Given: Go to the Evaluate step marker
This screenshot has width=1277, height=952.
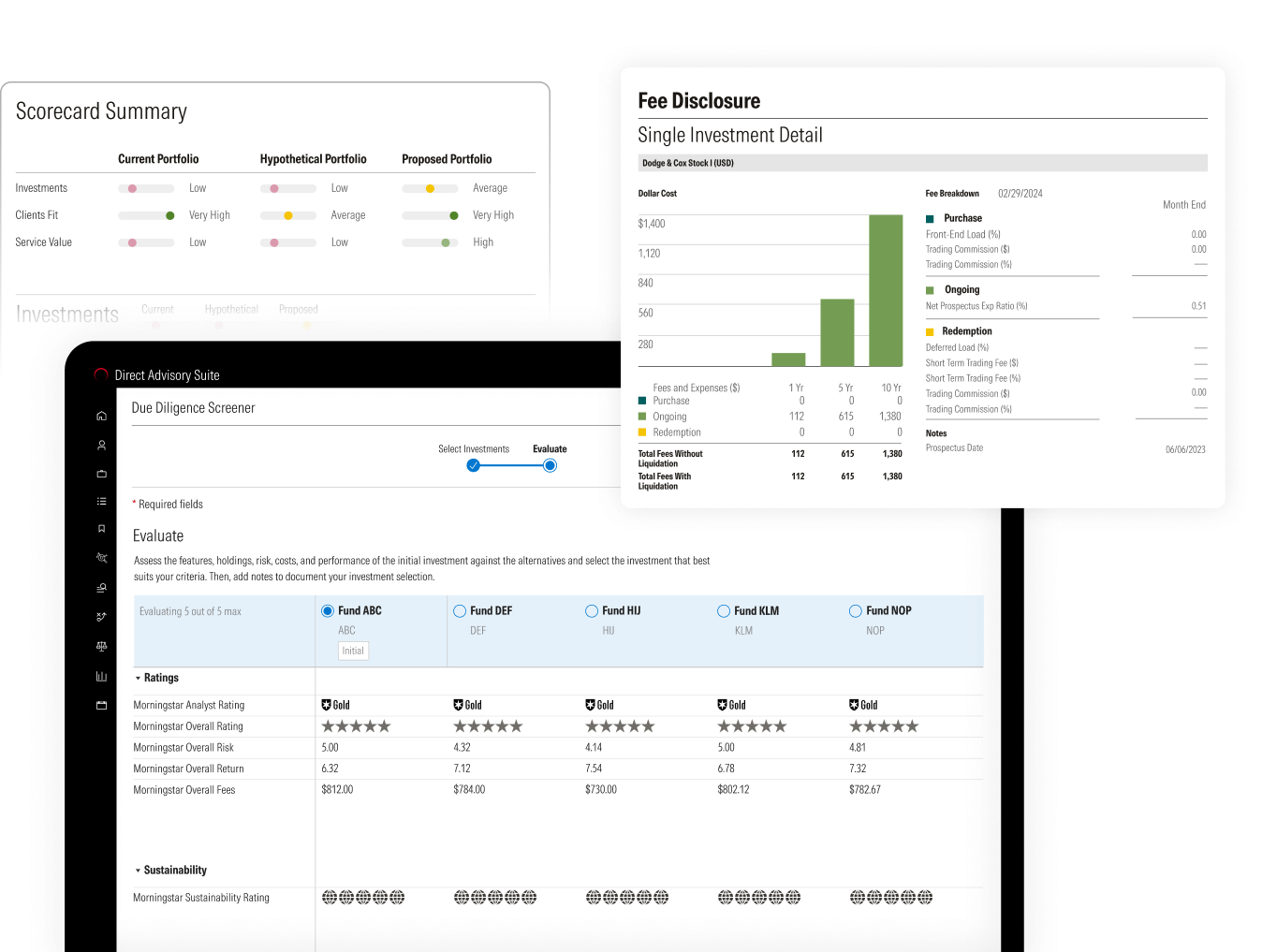Looking at the screenshot, I should (x=550, y=465).
